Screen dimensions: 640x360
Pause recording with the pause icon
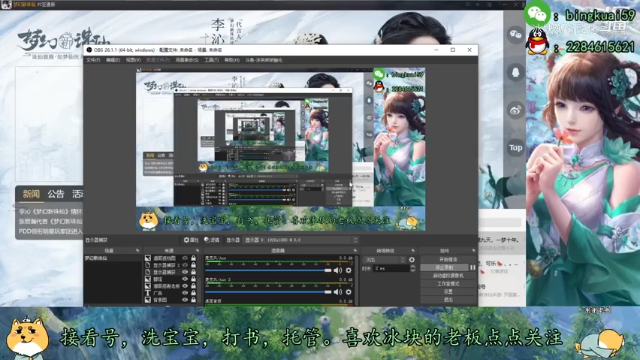coord(472,267)
